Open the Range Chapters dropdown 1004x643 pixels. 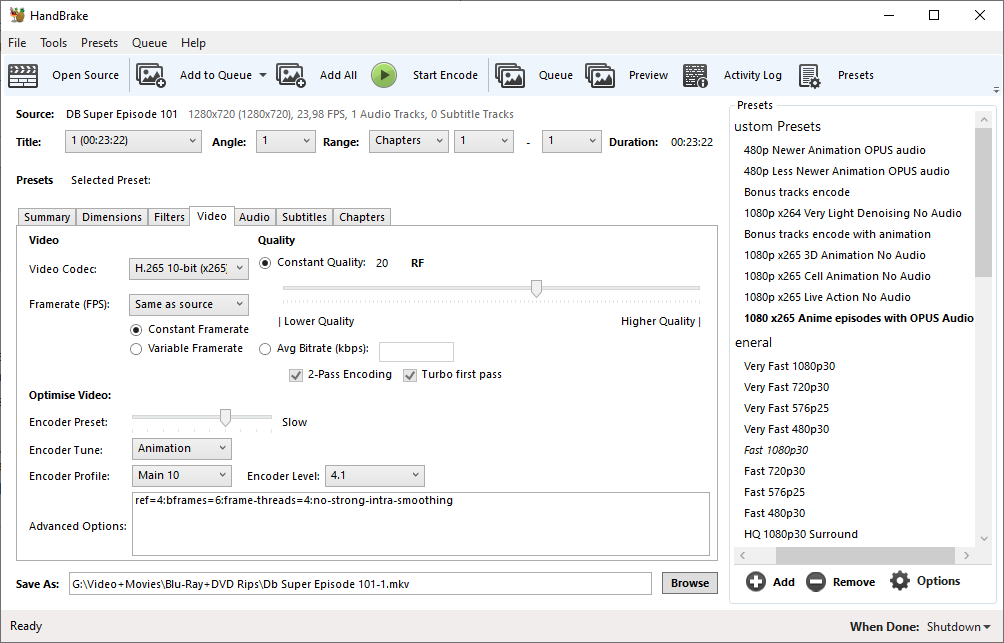[409, 141]
